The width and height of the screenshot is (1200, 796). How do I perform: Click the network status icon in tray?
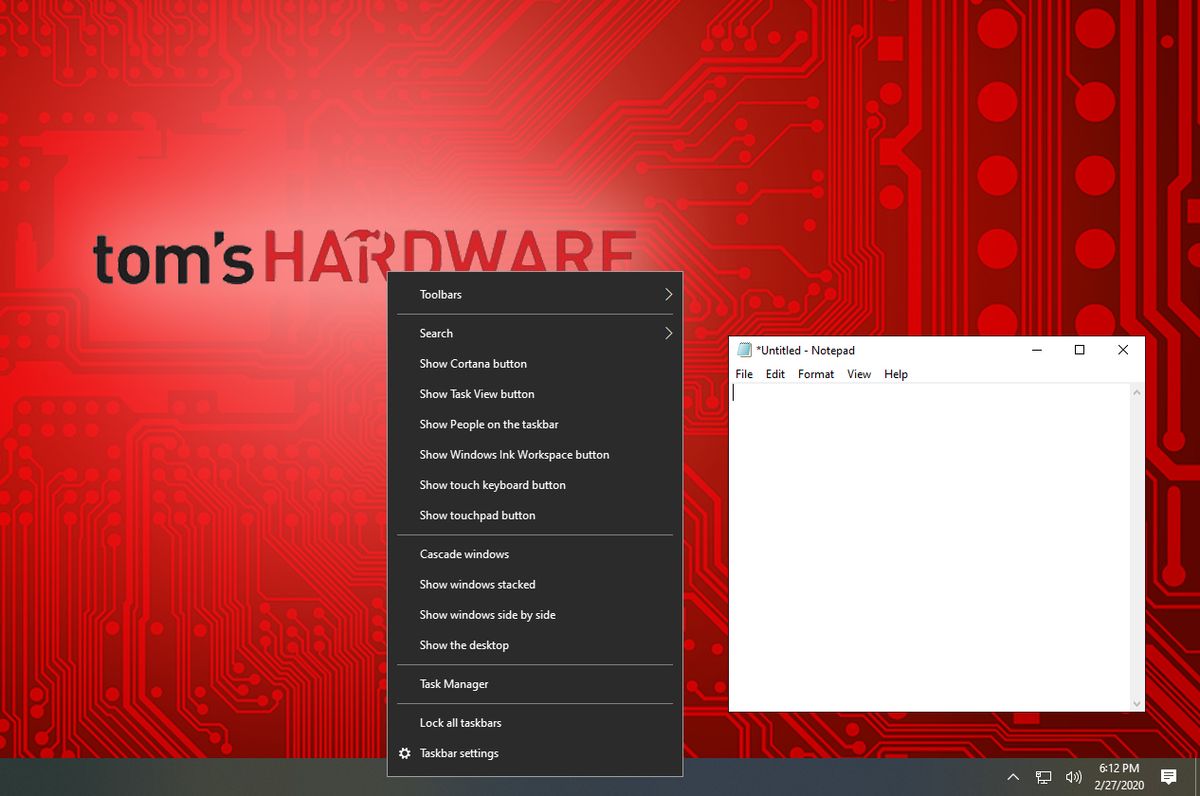[1043, 776]
